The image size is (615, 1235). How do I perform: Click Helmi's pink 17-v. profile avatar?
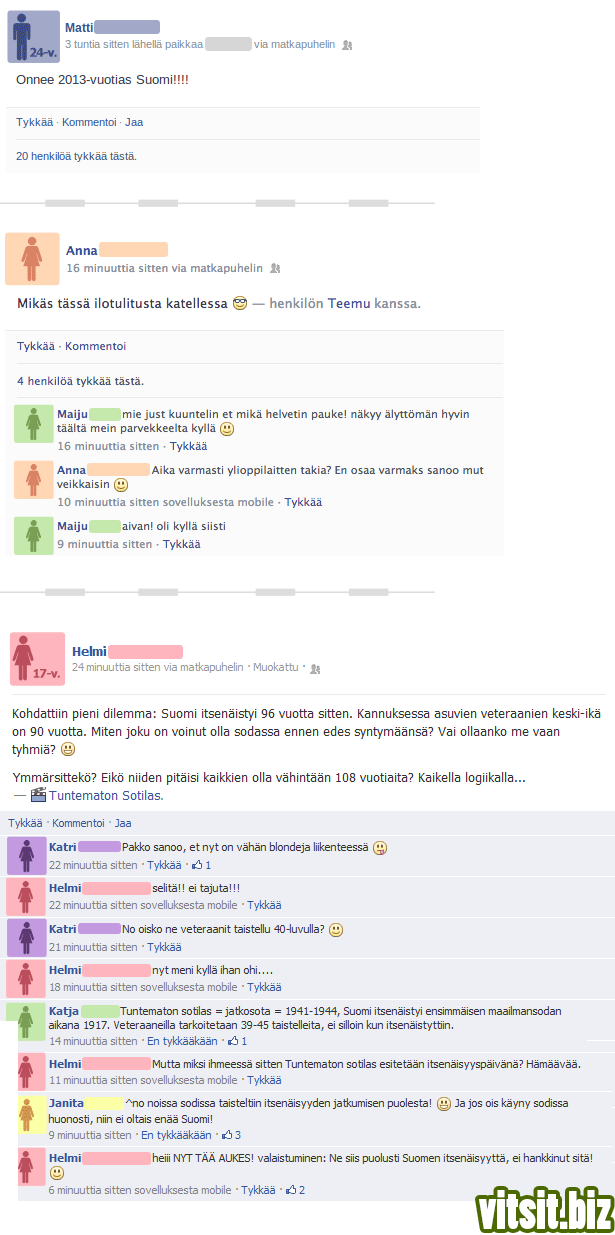pyautogui.click(x=37, y=658)
